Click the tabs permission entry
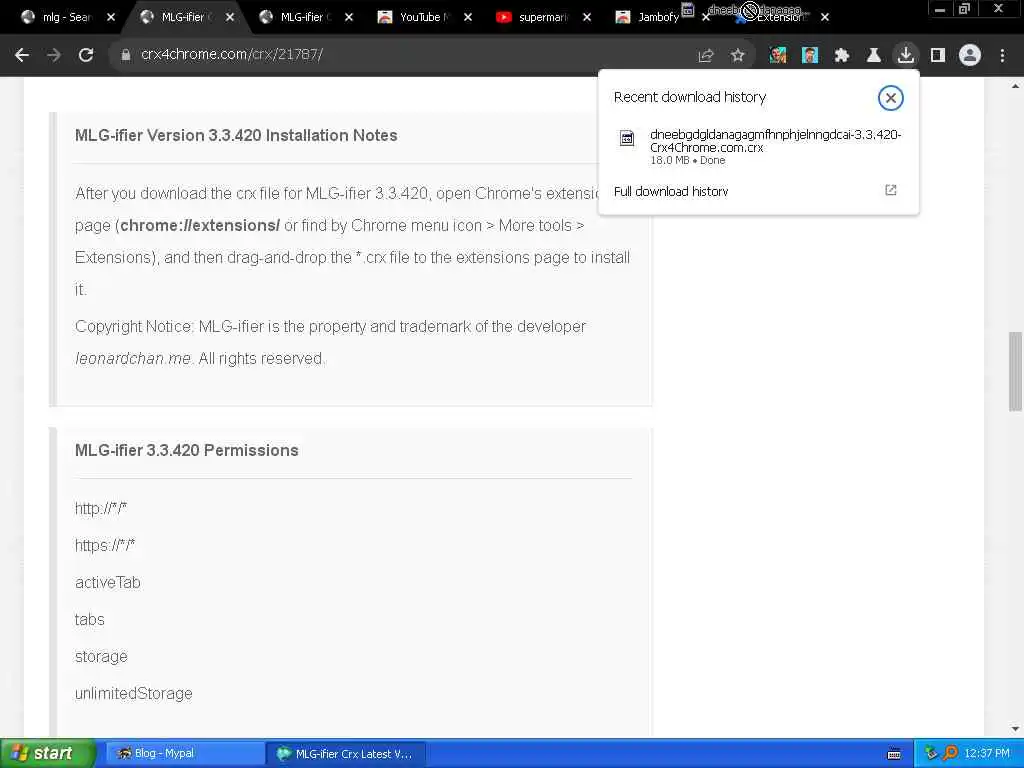Screen dimensions: 1024x768 (x=89, y=619)
